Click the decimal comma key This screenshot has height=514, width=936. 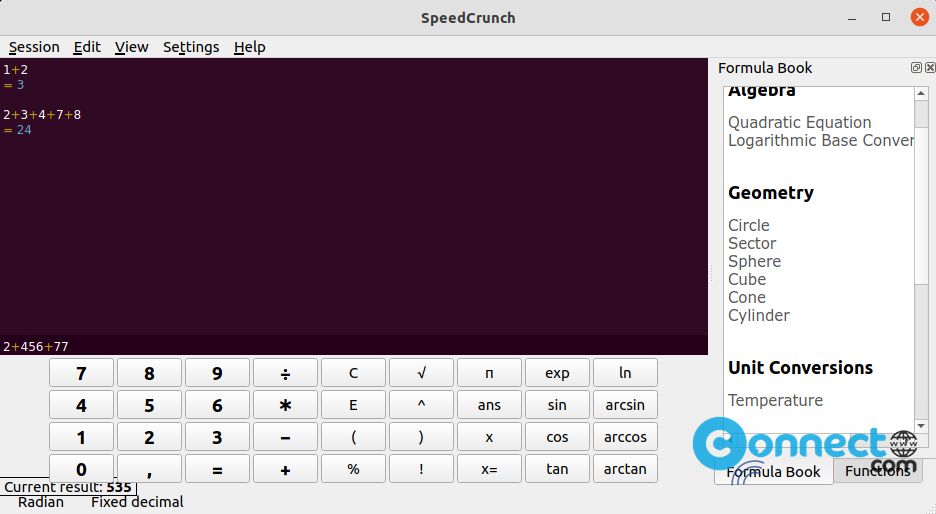click(149, 469)
